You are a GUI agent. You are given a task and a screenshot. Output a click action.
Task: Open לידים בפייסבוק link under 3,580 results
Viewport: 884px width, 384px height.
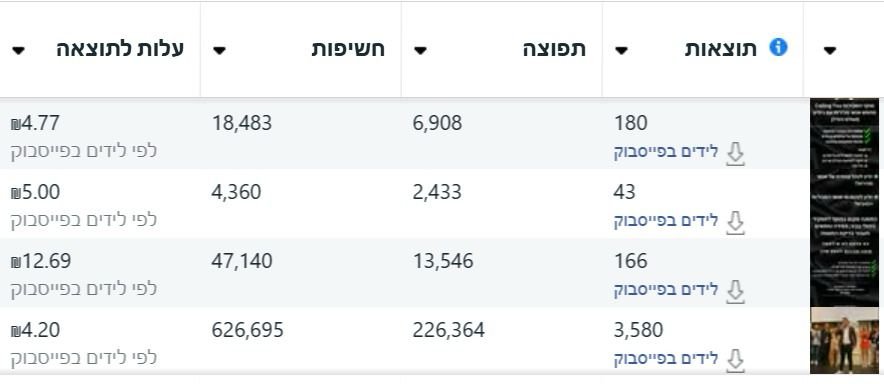[666, 359]
